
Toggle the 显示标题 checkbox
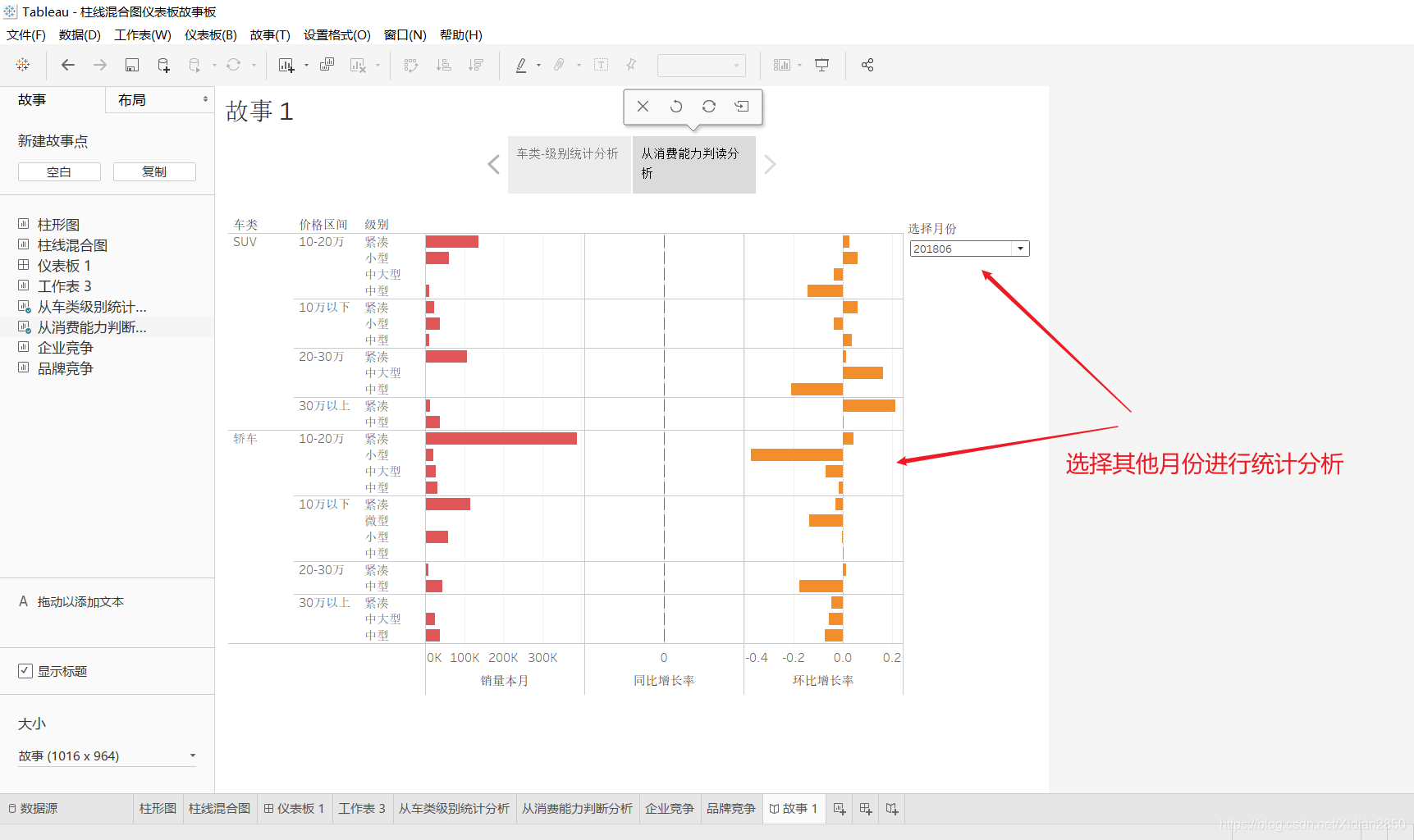[25, 671]
